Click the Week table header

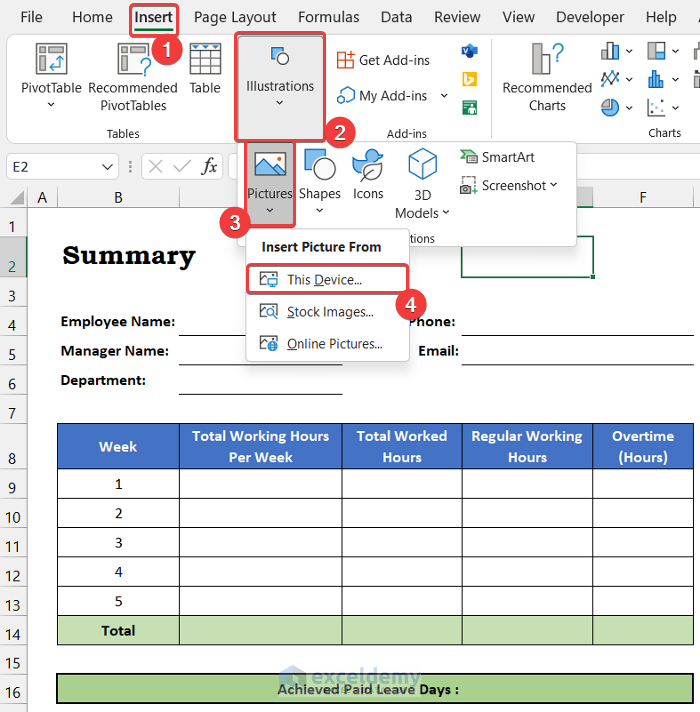click(118, 446)
